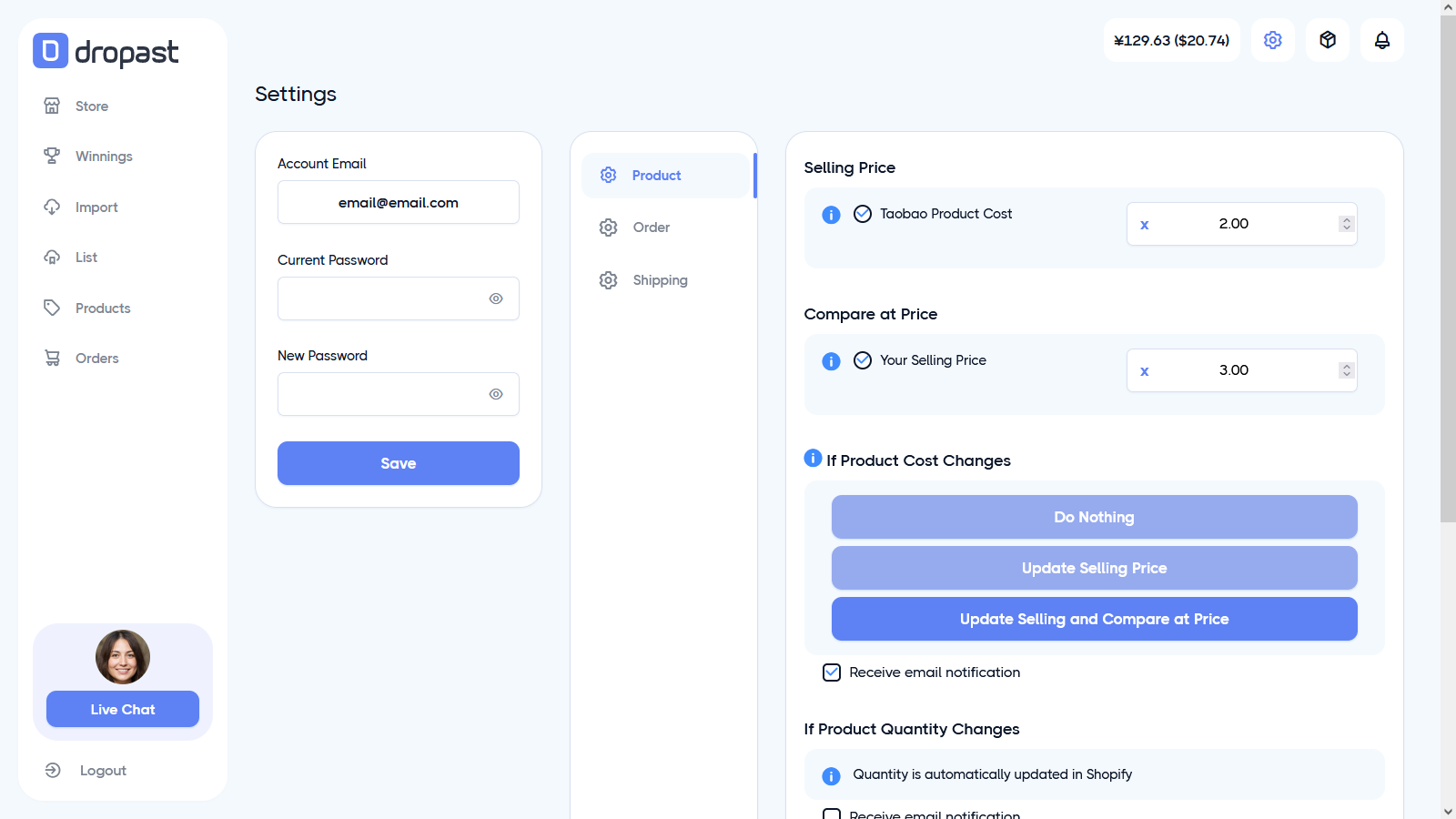Toggle the Your Selling Price check circle

(x=863, y=360)
